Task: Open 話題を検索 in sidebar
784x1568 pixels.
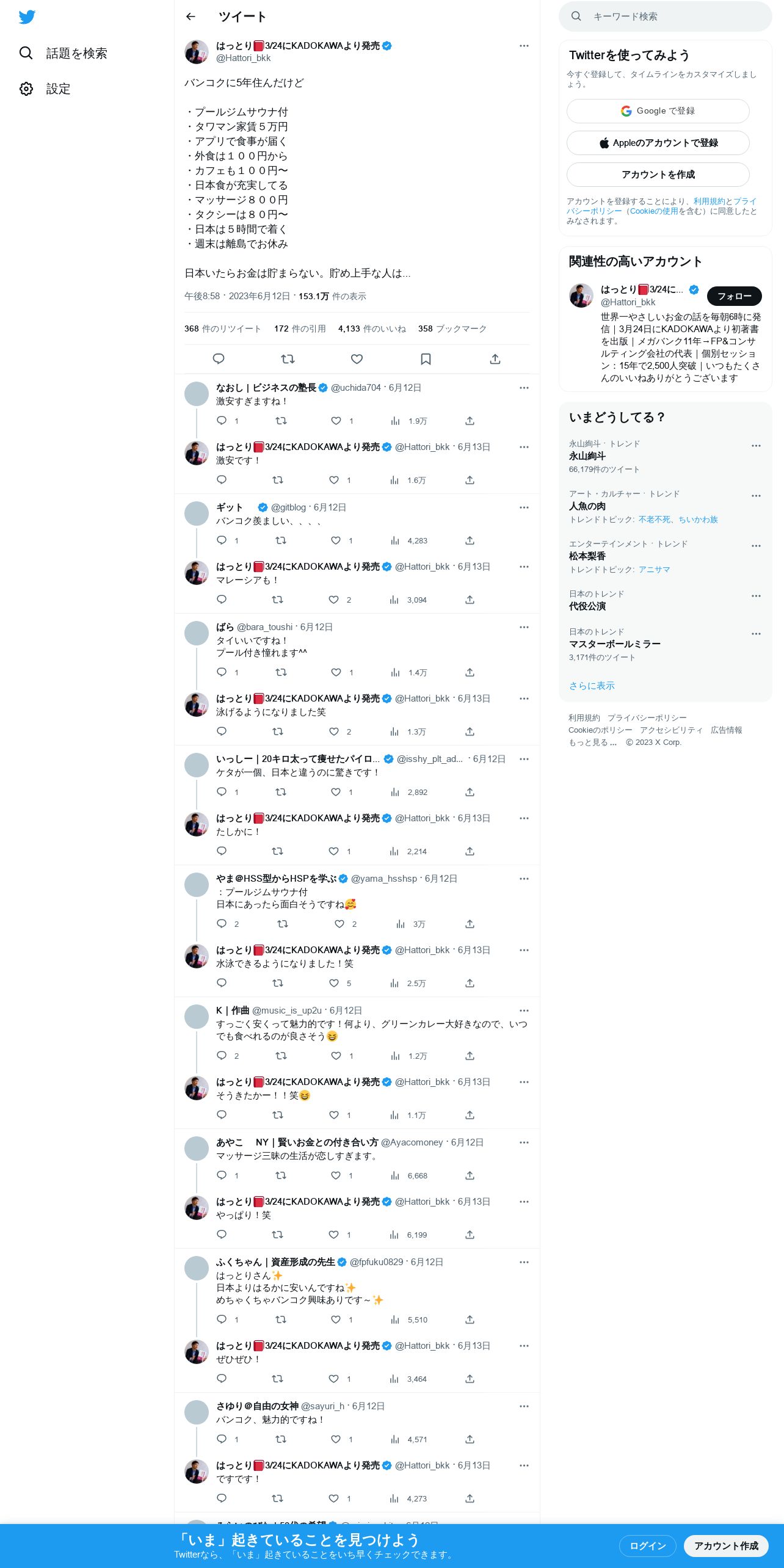Action: [62, 53]
